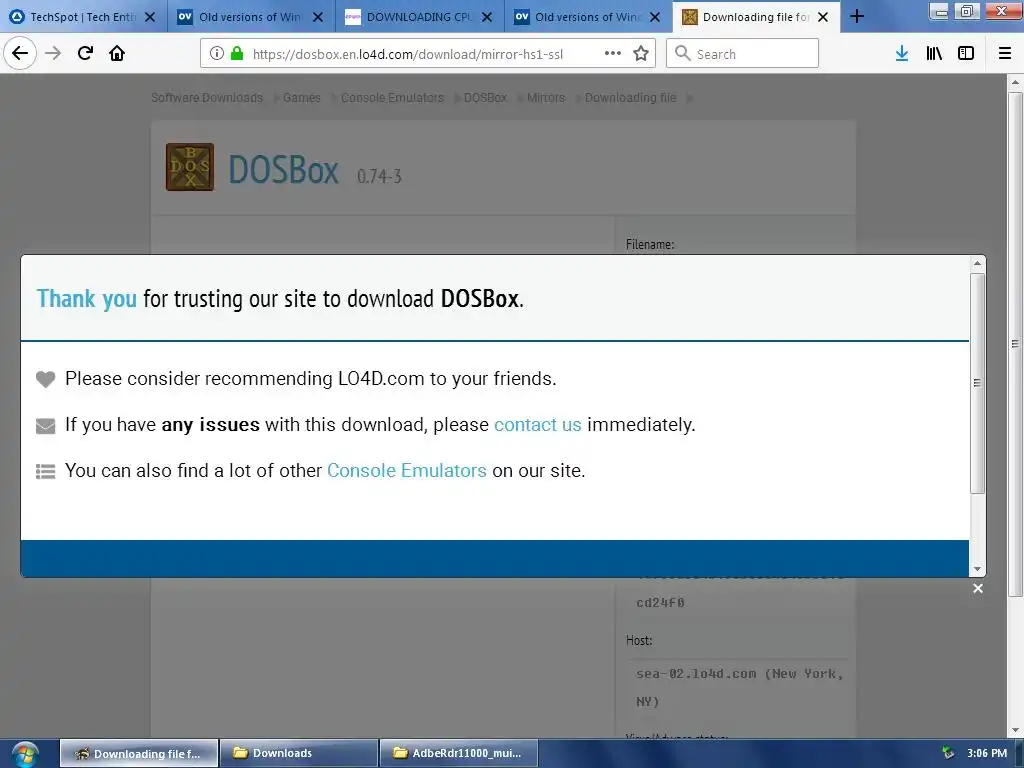Click the page scrollbar up arrow

pyautogui.click(x=1015, y=82)
